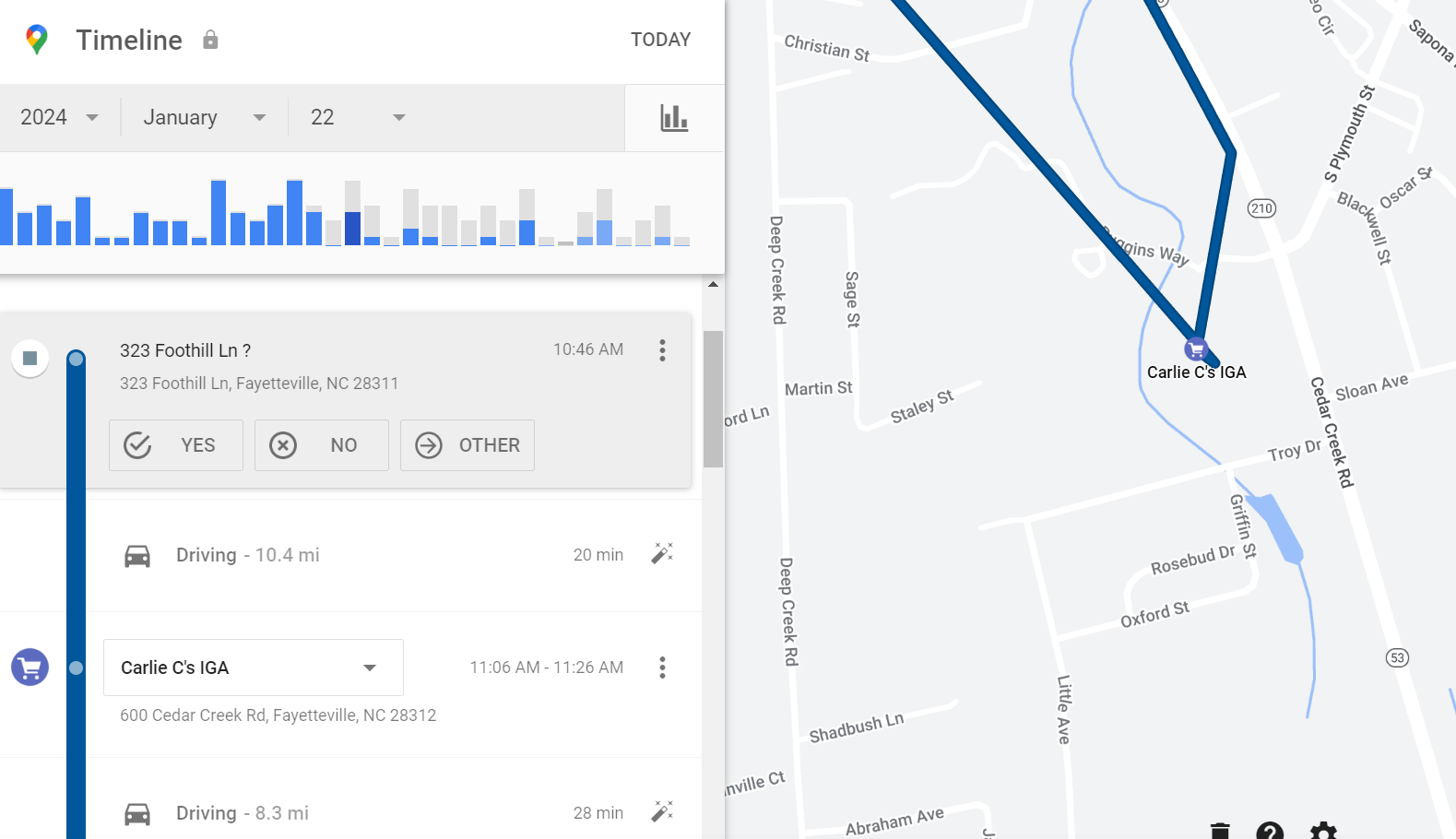Click Carlie C's IGA marker on map

coord(1196,349)
